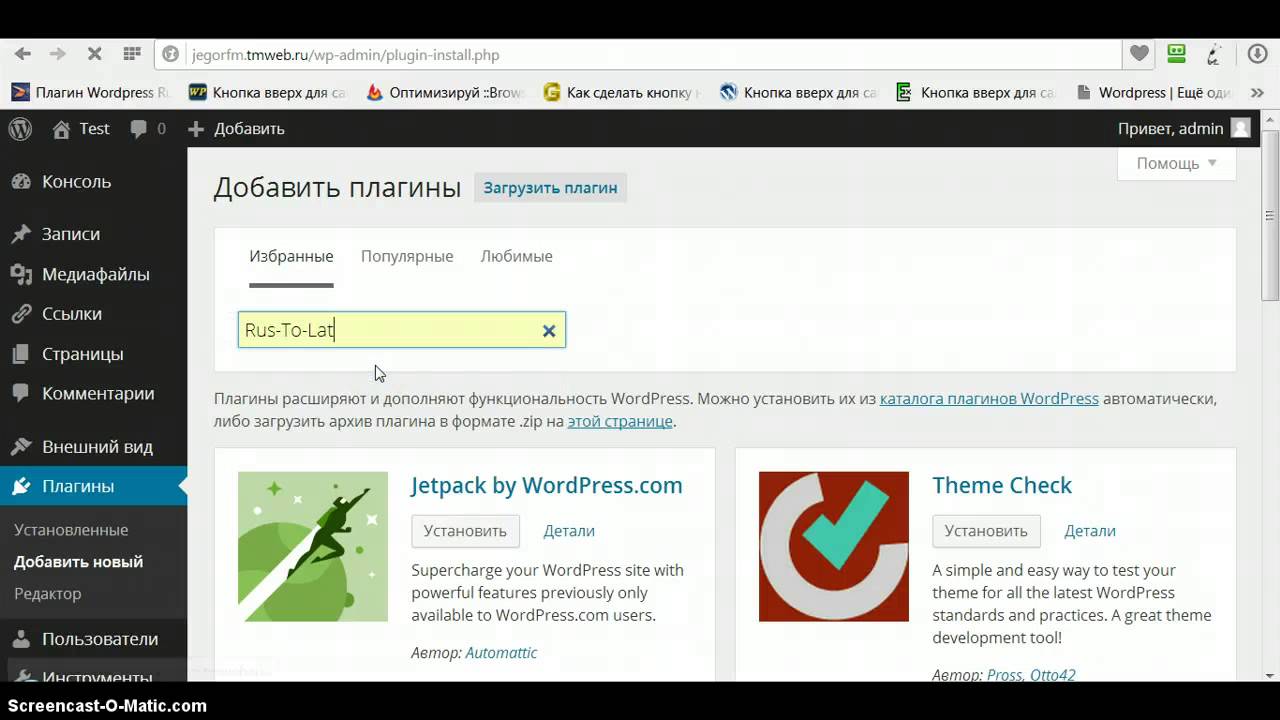The image size is (1280, 720).
Task: Go back with browser back arrow
Action: click(x=22, y=54)
